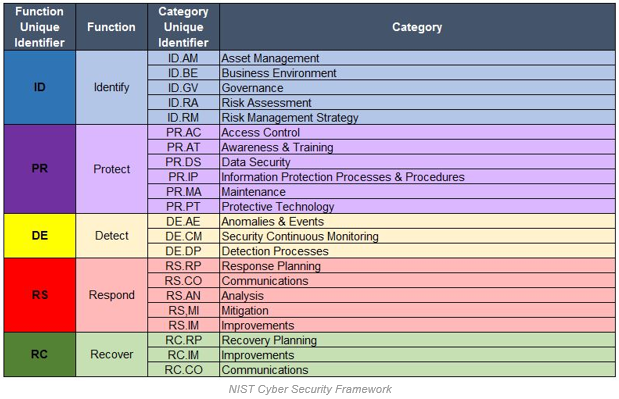This screenshot has width=619, height=399.
Task: Click the Security Continuous Monitoring cell
Action: (x=417, y=236)
